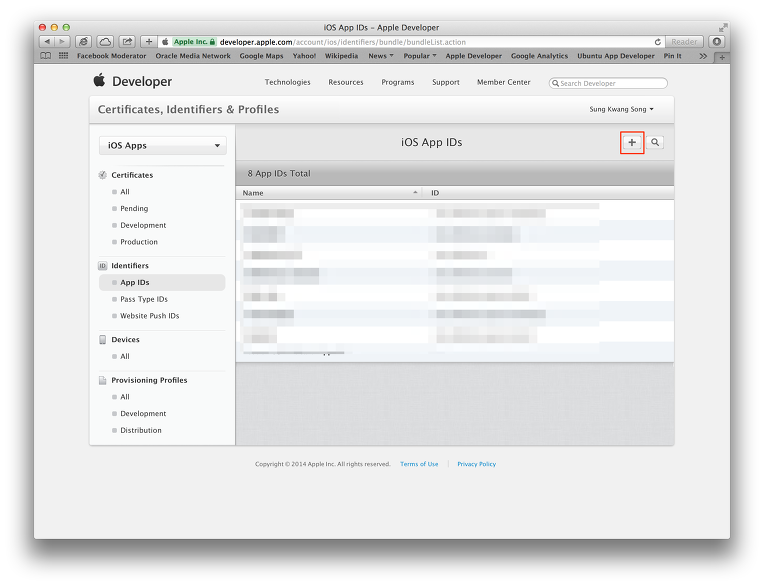
Task: Open a new tab with the tab bar plus
Action: (722, 57)
